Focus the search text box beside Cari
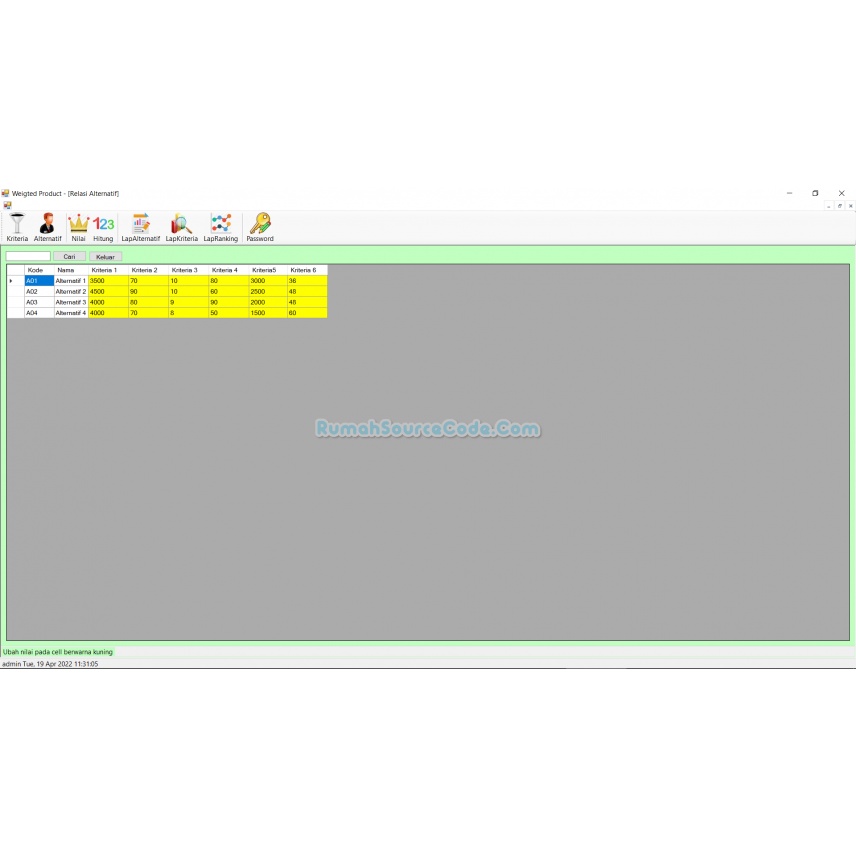This screenshot has height=856, width=856. [28, 257]
